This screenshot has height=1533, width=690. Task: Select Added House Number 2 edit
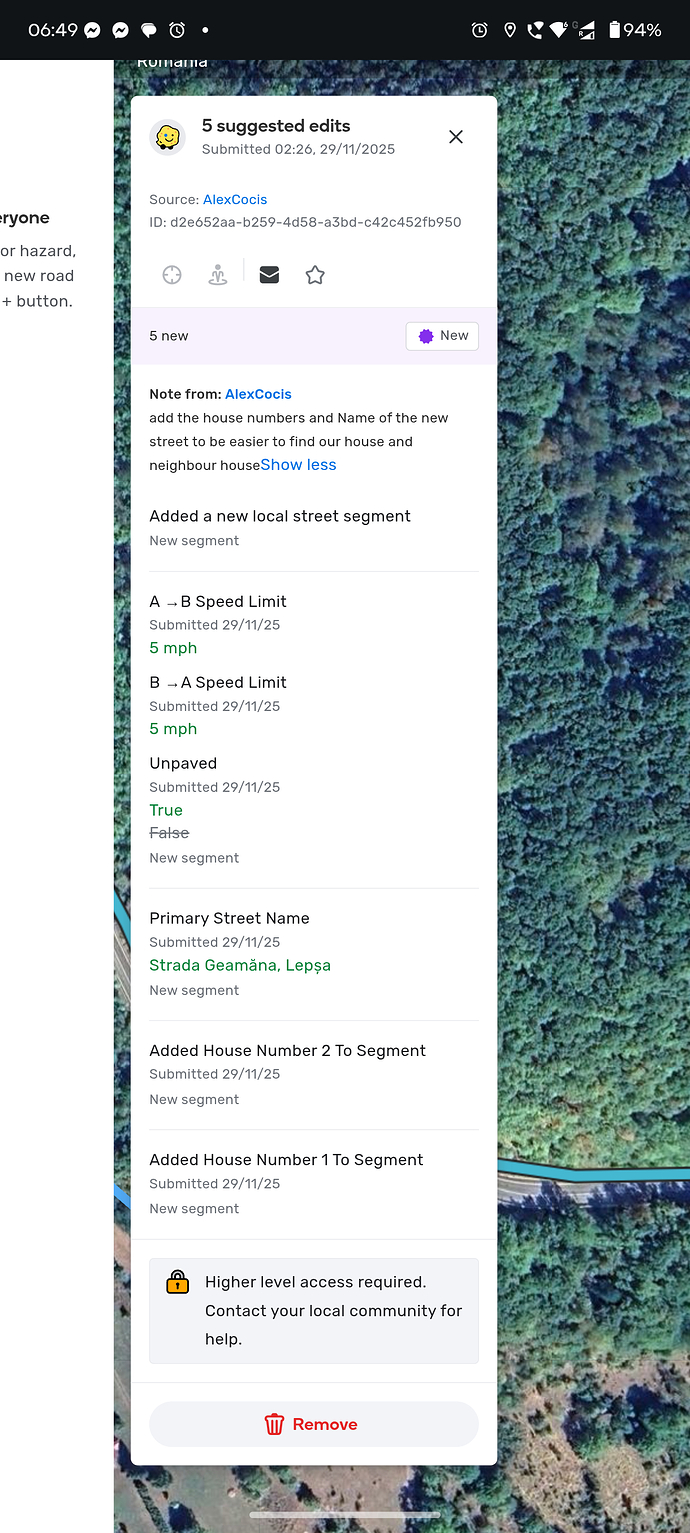tap(287, 1050)
